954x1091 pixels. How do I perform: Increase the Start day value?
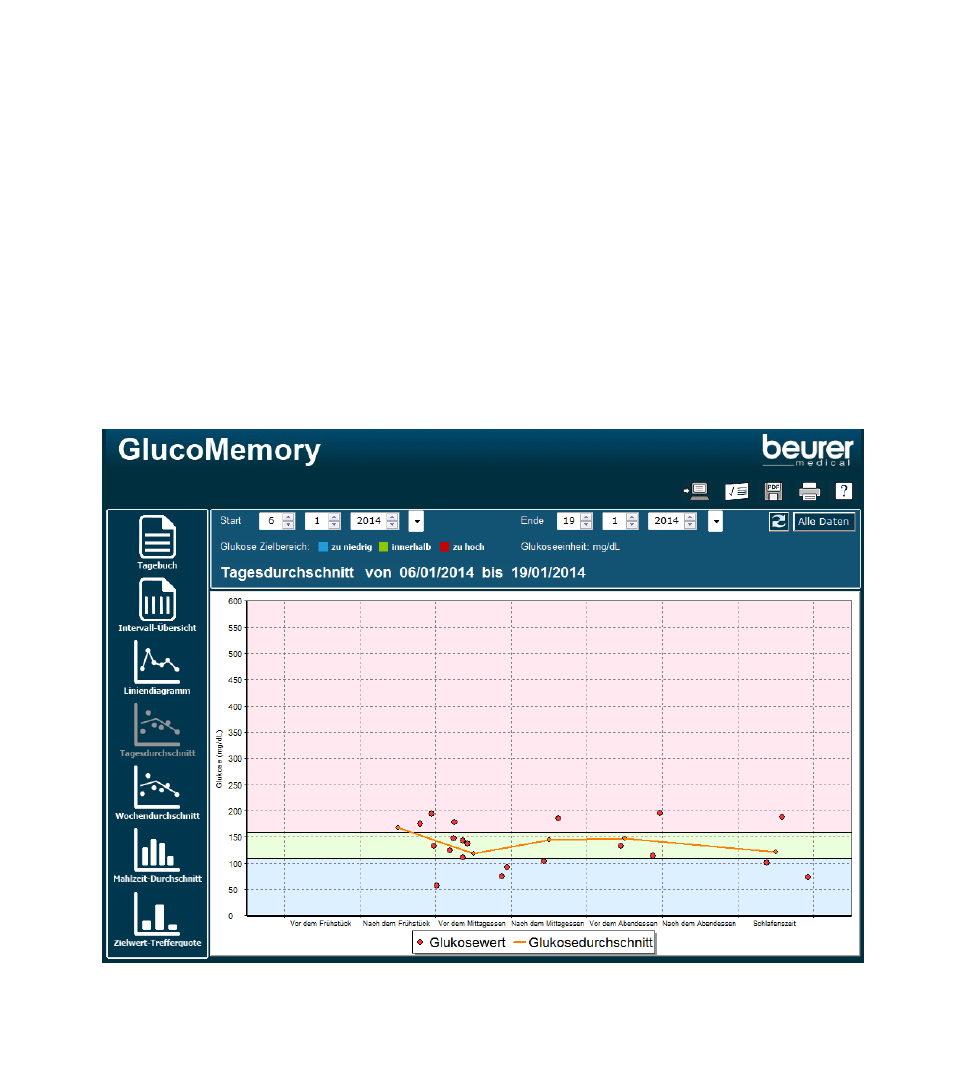tap(289, 517)
